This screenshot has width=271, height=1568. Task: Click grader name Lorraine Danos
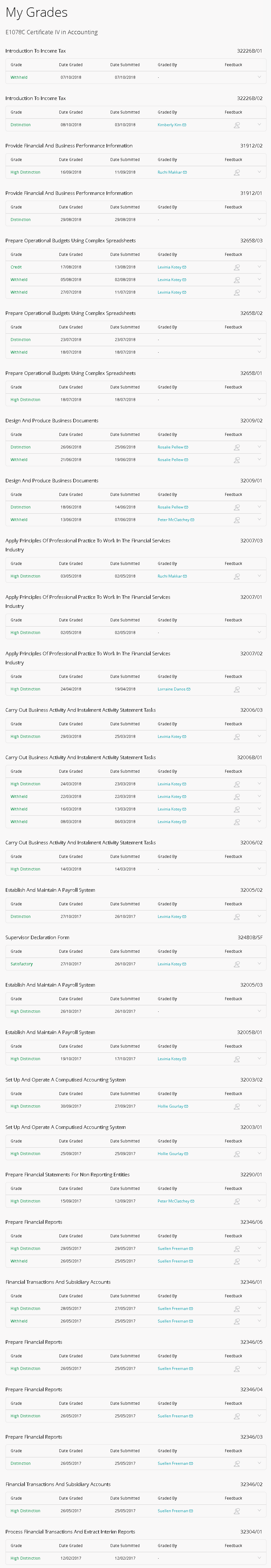click(x=171, y=689)
